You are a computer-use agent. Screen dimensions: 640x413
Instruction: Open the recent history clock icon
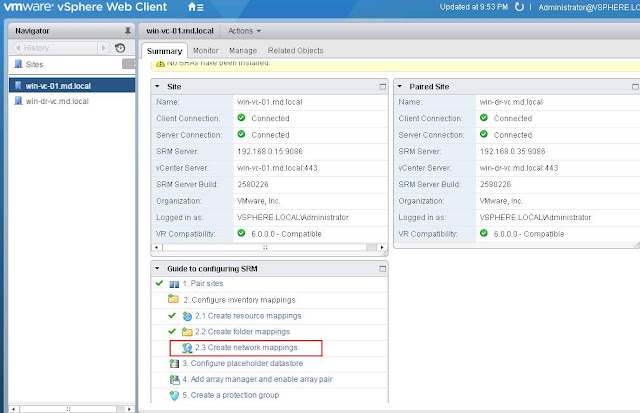(x=120, y=48)
